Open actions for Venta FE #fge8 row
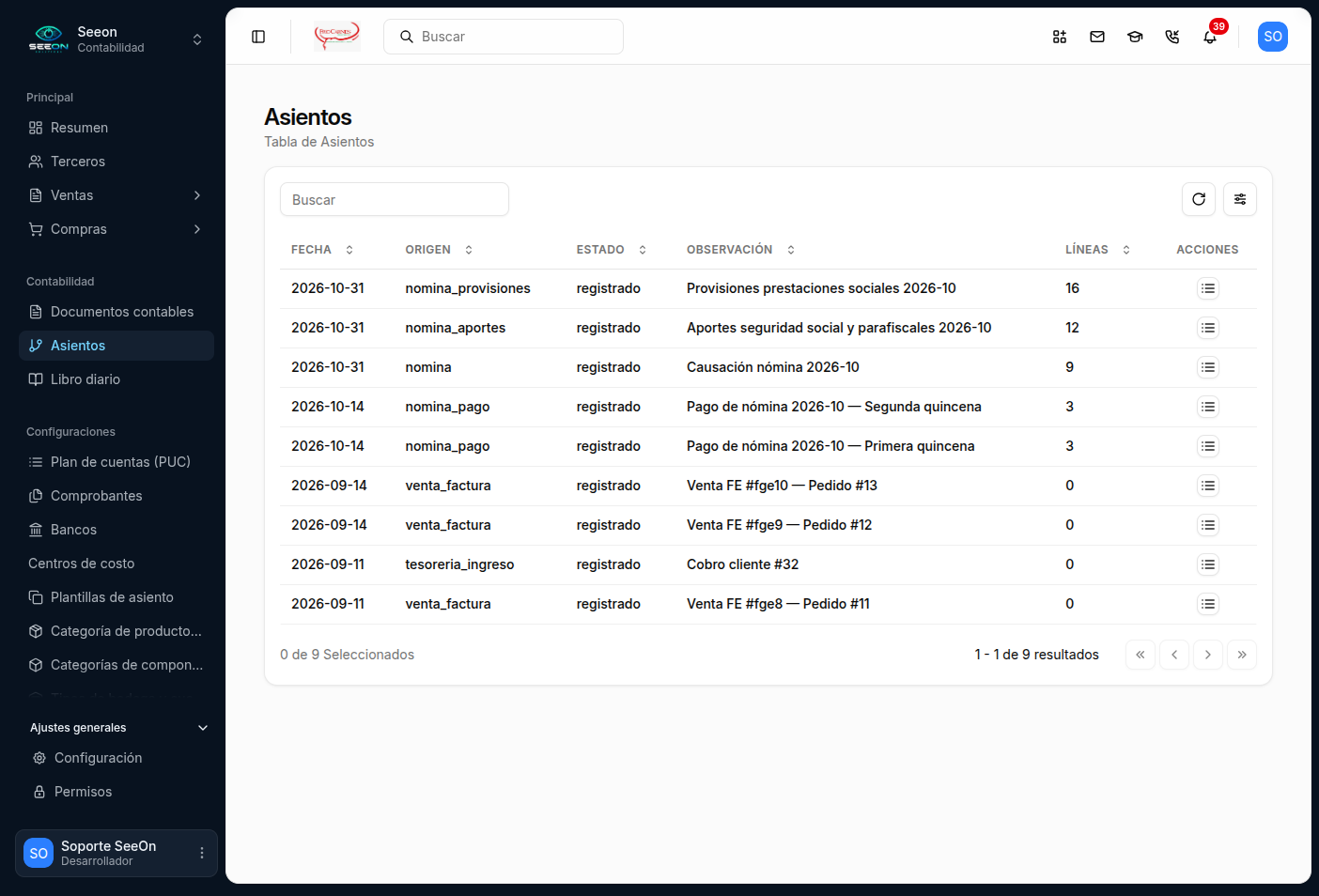Image resolution: width=1319 pixels, height=896 pixels. 1208,604
